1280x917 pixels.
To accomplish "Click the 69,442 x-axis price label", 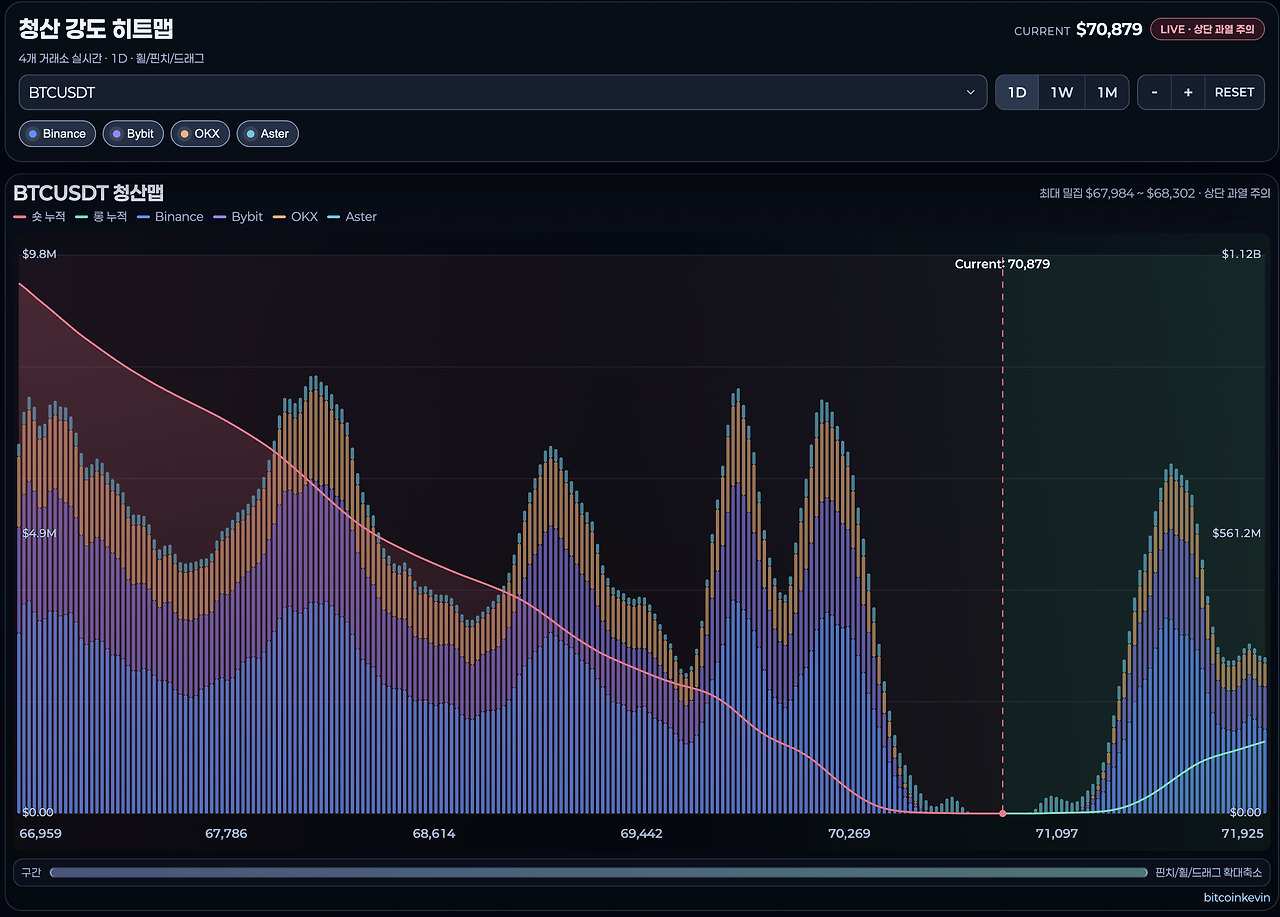I will coord(641,834).
